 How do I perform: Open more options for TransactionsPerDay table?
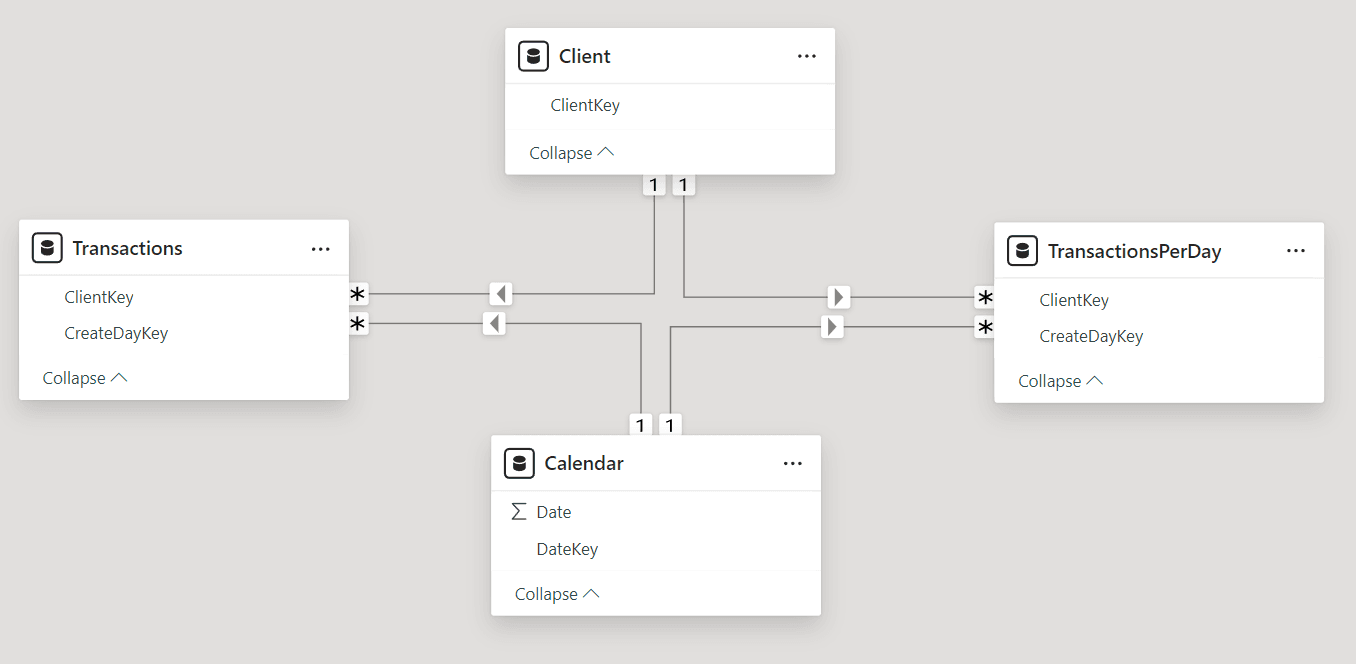[1296, 251]
